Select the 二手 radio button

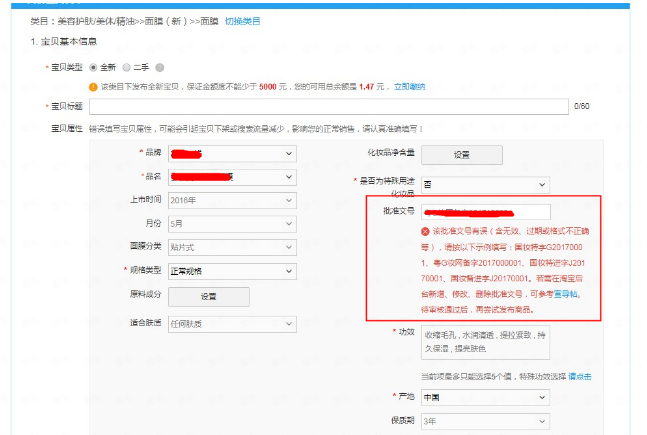tap(126, 68)
